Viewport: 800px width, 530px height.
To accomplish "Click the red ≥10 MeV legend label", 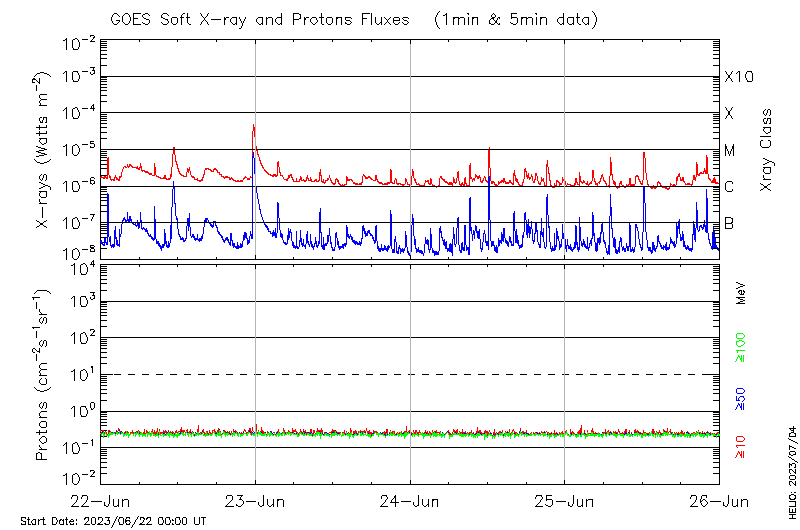I will pos(741,447).
